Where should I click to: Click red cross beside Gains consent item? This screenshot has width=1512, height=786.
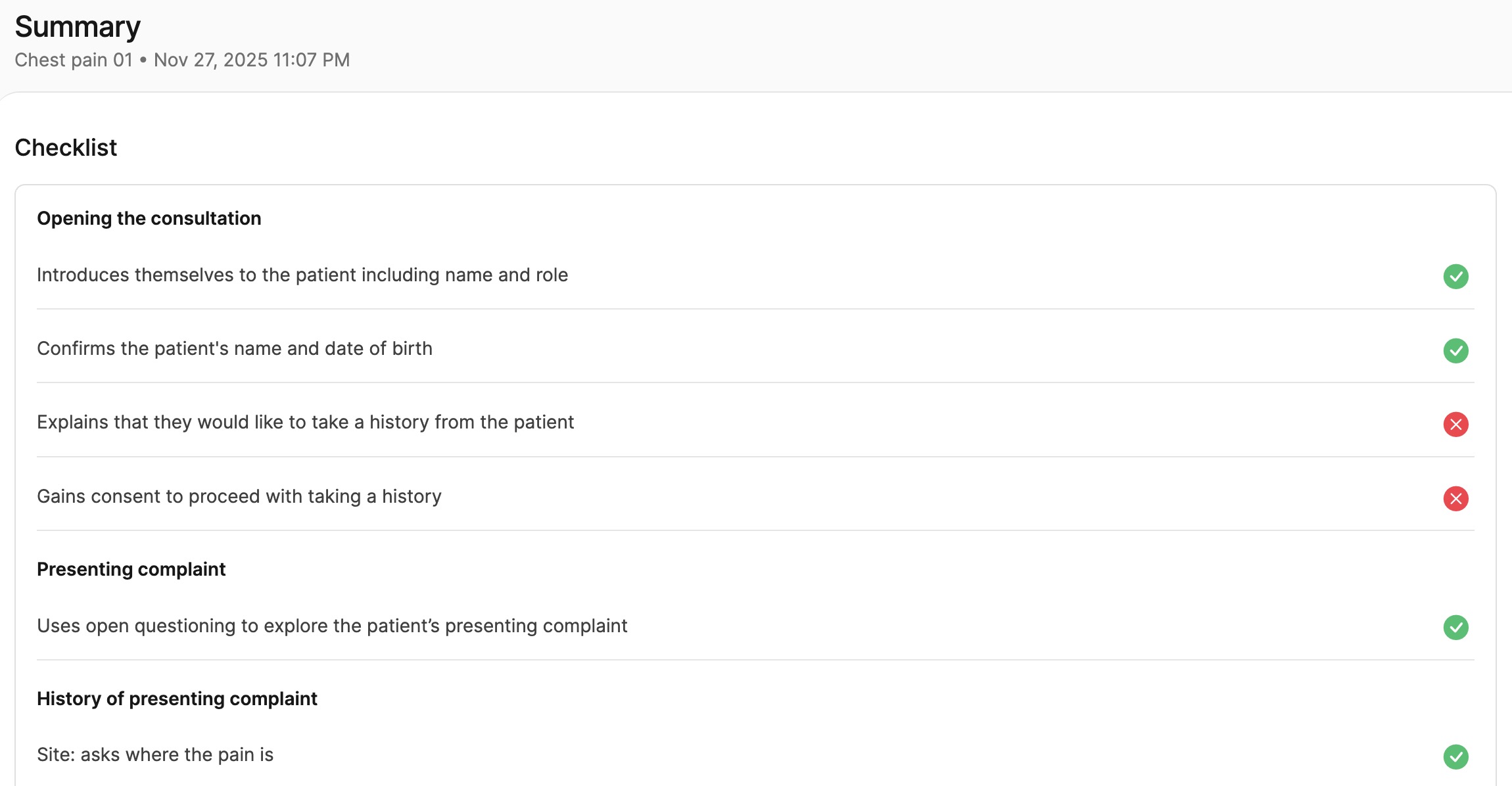click(x=1455, y=498)
